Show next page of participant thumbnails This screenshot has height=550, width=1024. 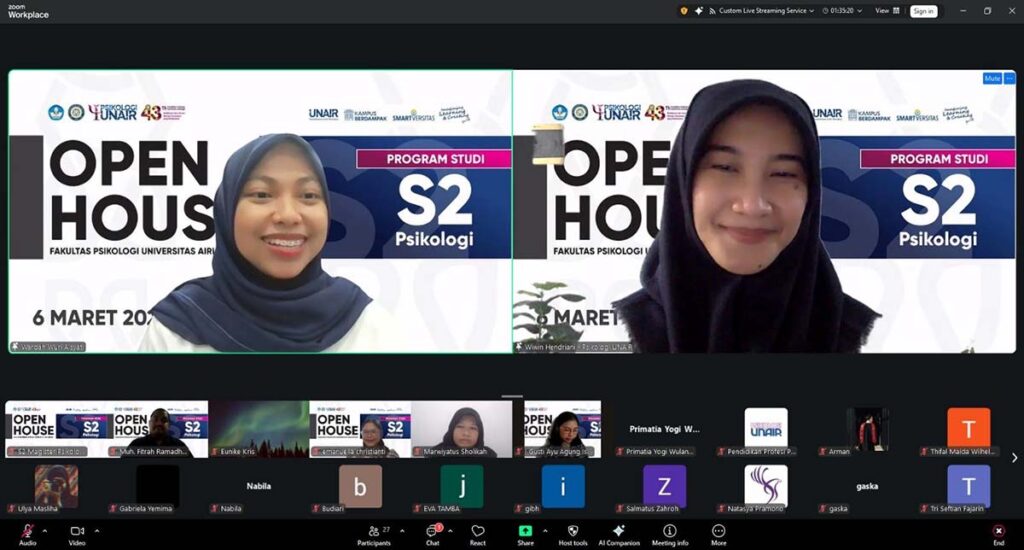tap(1014, 458)
